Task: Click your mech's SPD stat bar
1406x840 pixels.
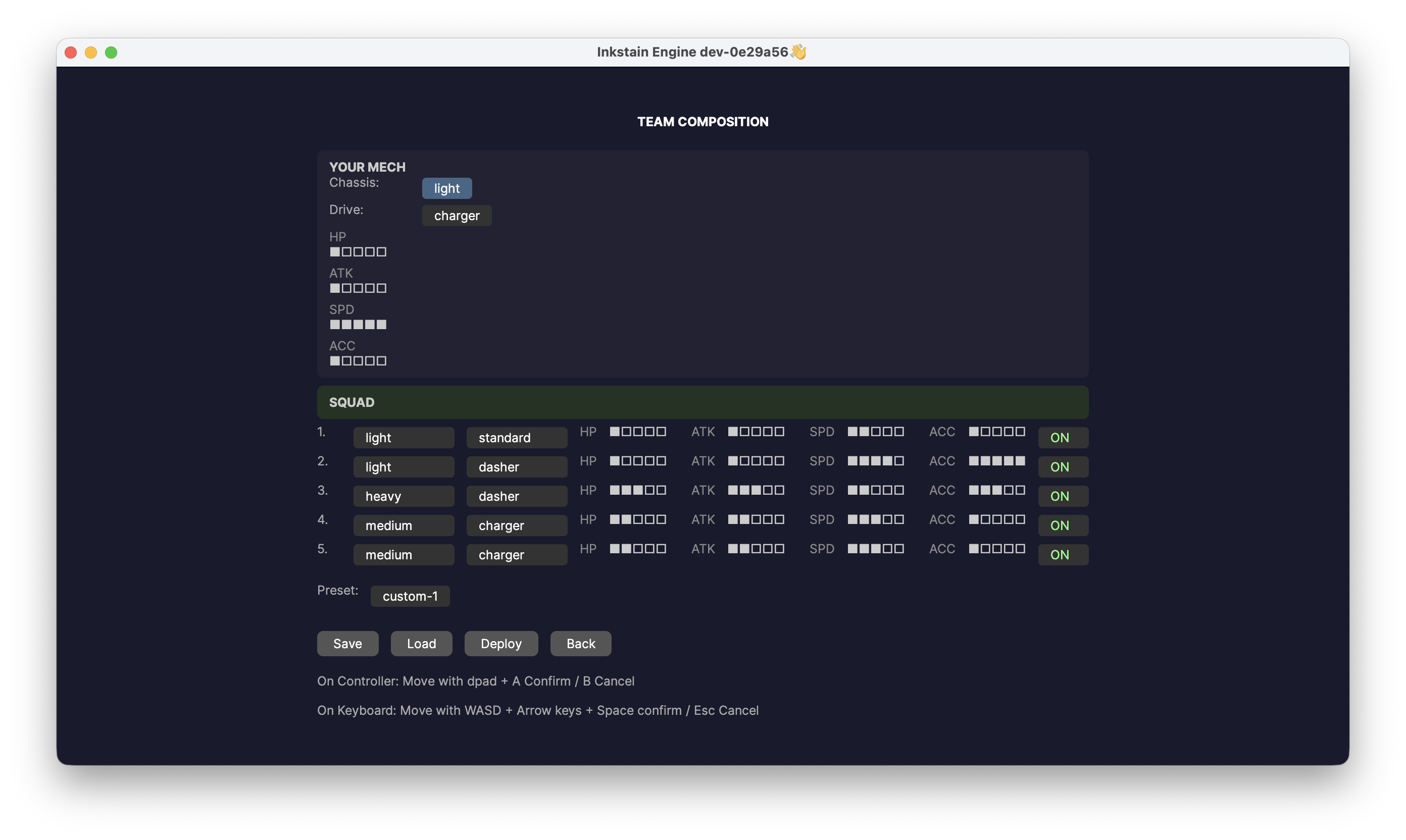Action: 358,325
